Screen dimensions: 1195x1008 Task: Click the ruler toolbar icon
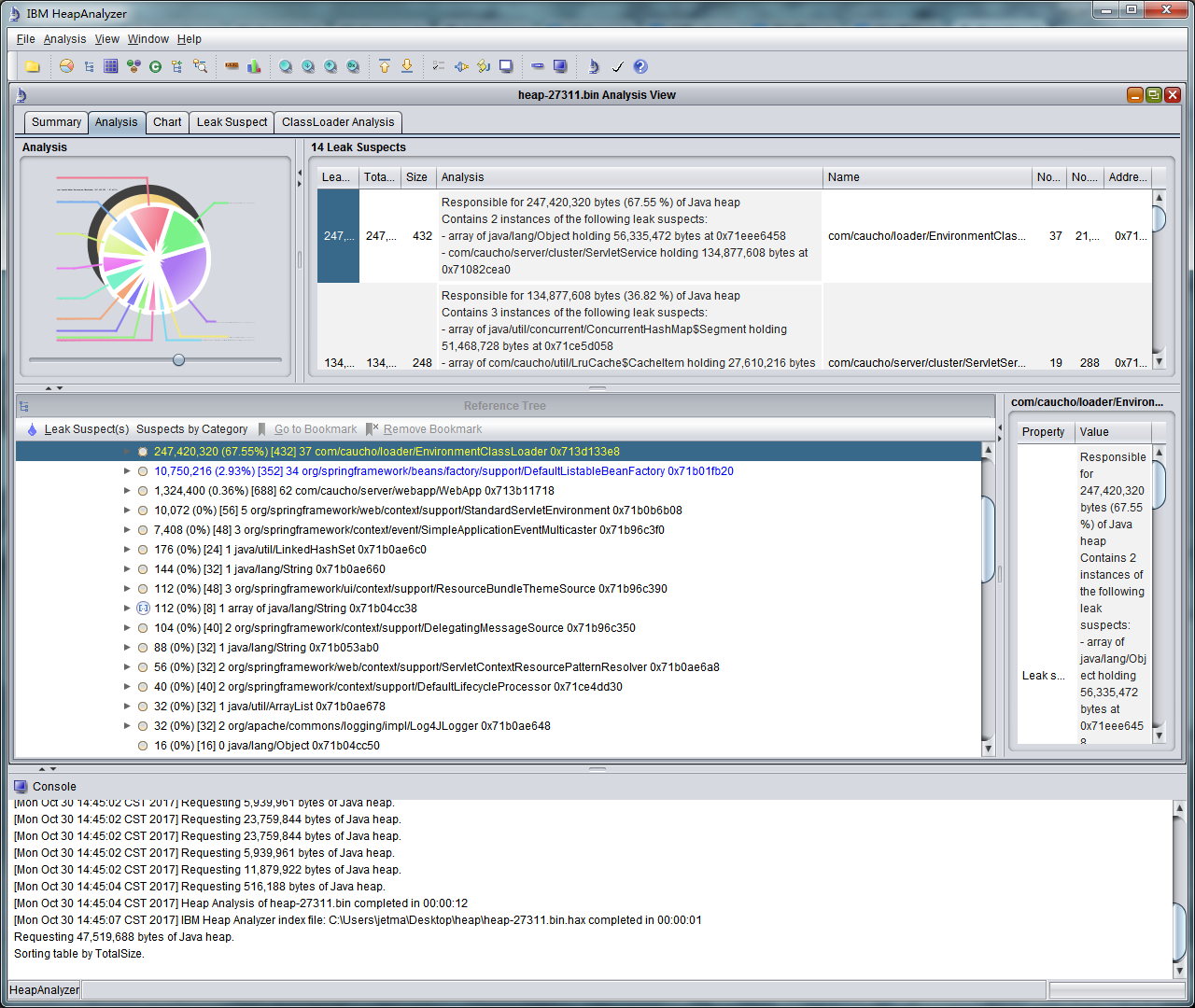click(232, 66)
